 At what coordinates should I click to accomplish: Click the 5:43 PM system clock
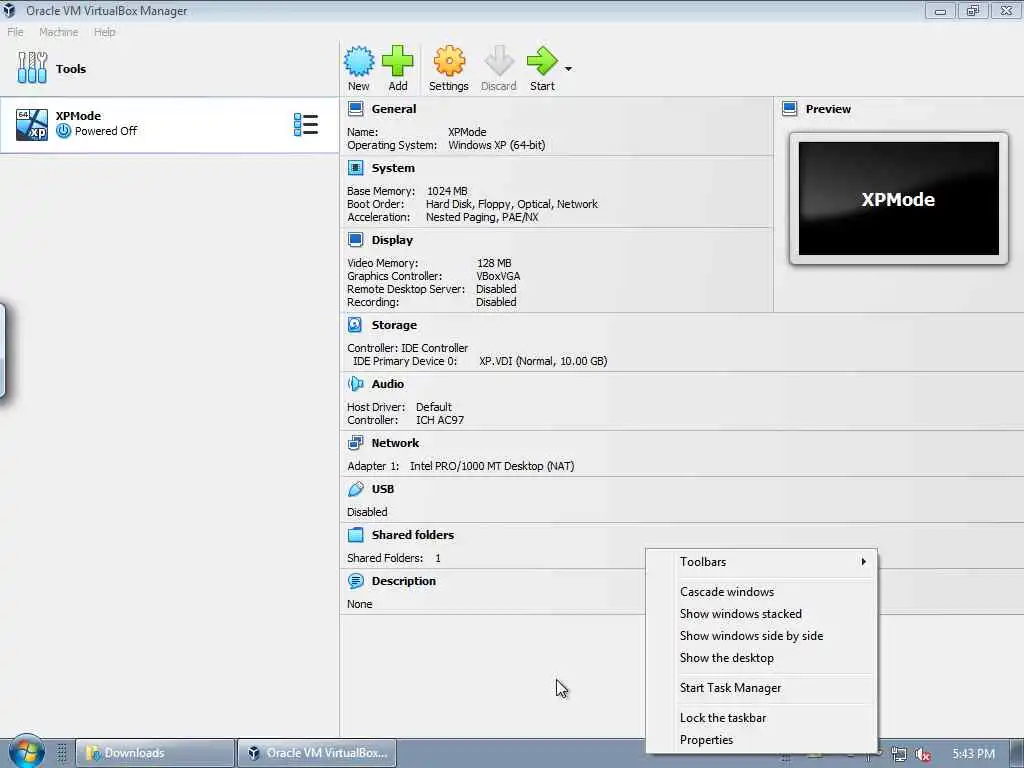pyautogui.click(x=973, y=754)
